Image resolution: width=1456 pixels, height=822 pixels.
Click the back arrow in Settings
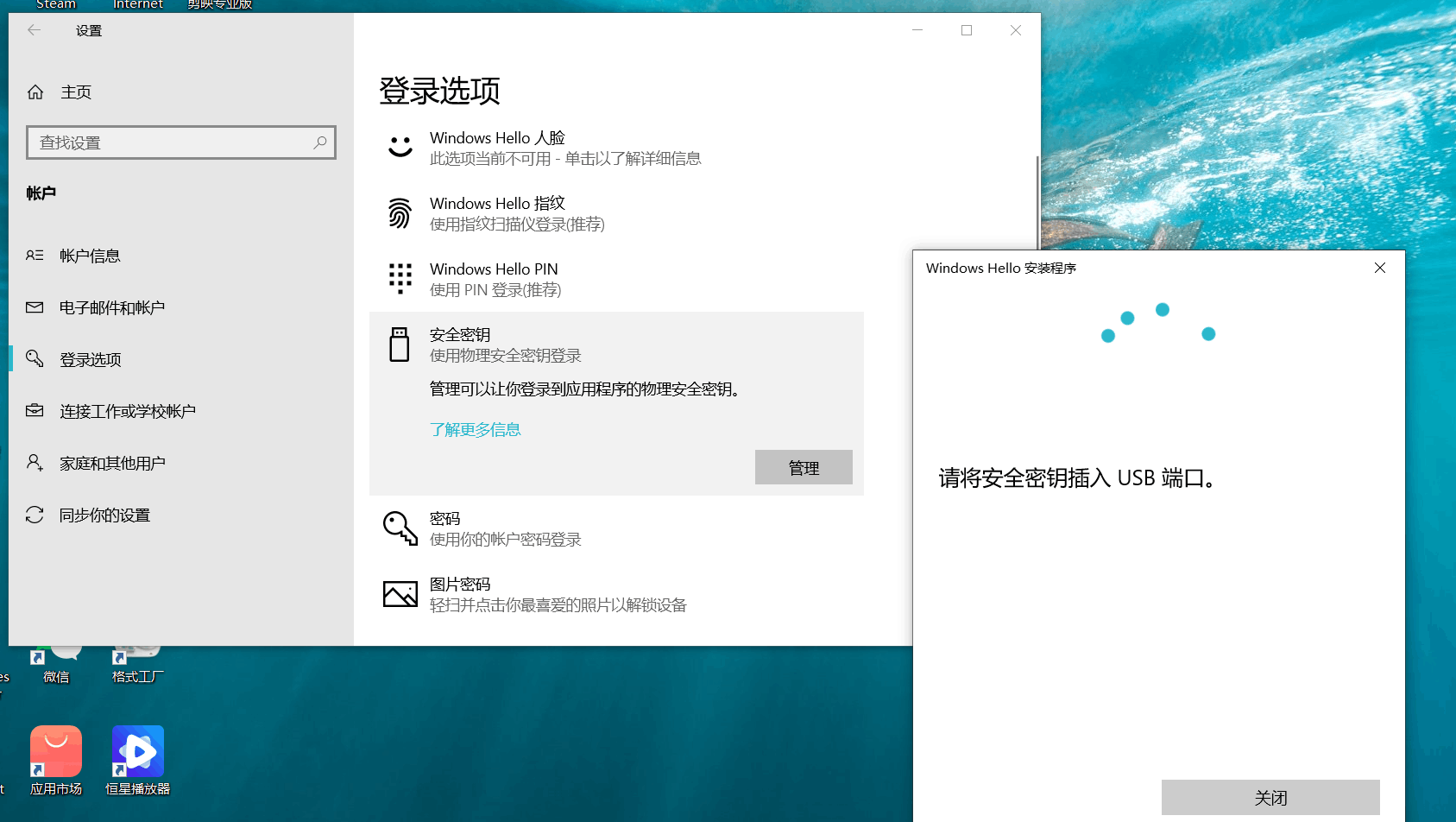pos(34,30)
